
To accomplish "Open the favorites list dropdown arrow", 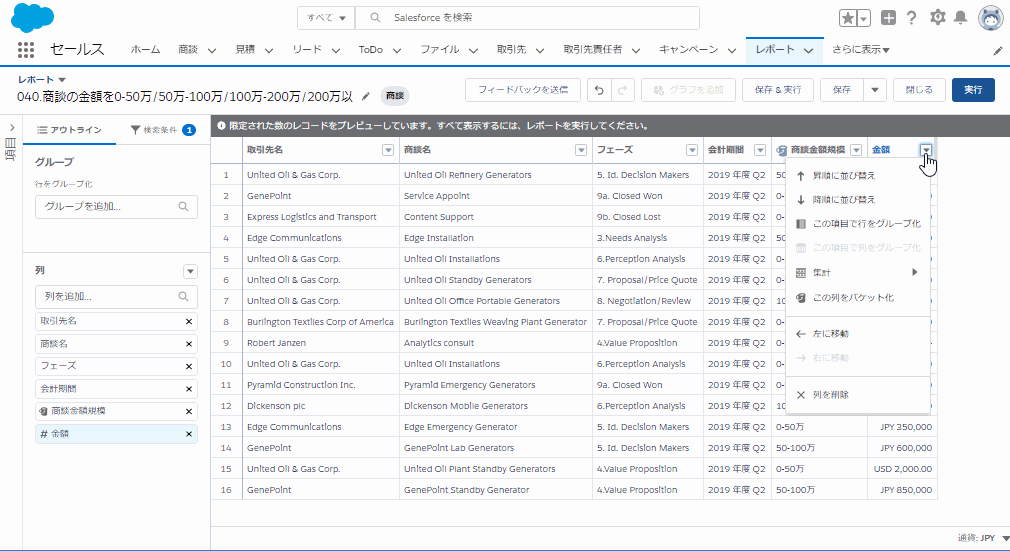I will click(x=864, y=18).
